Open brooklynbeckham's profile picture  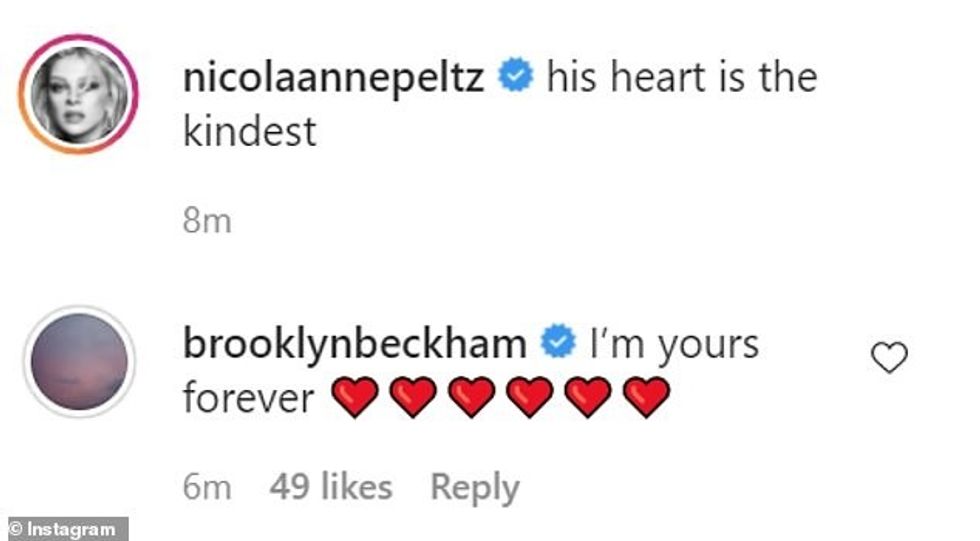(x=78, y=361)
